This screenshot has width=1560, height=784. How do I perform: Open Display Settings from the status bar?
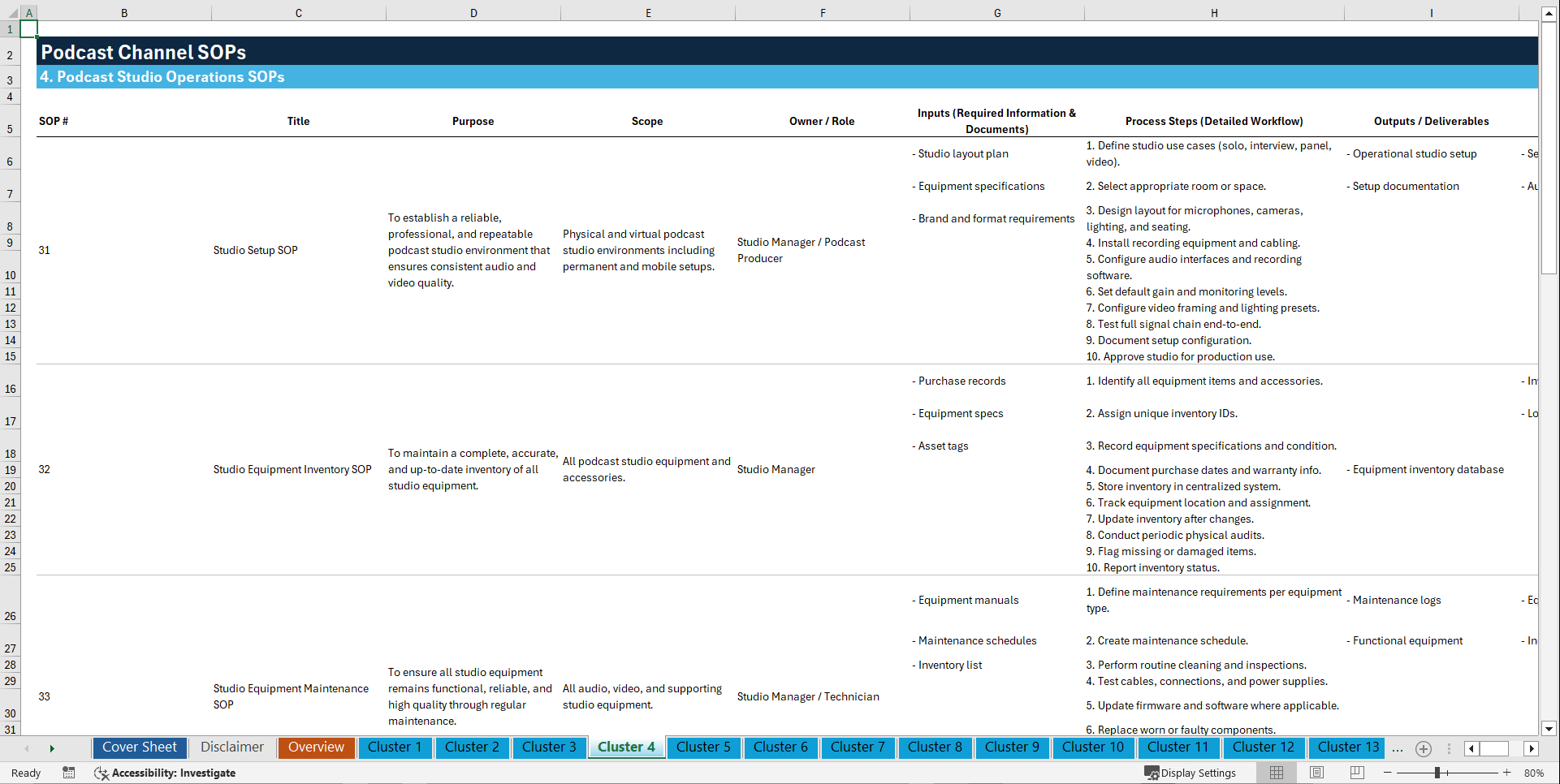1191,773
